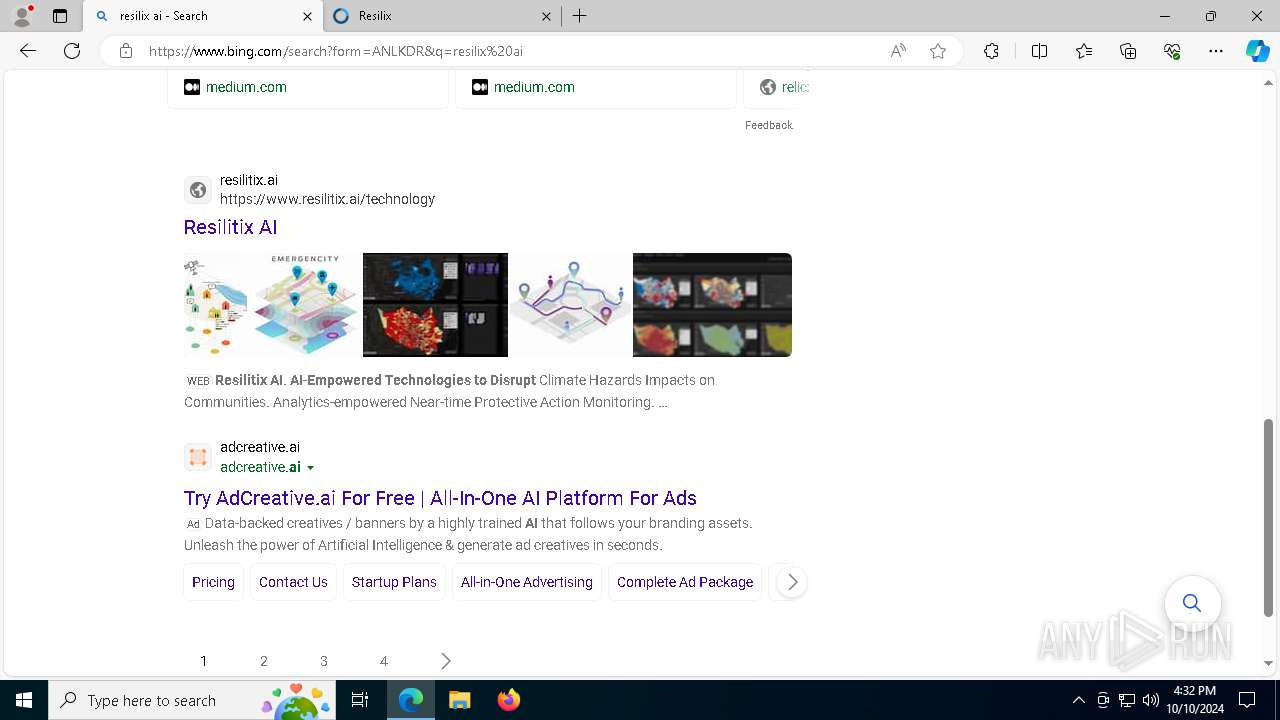Show more sitelinks with right chevron
The height and width of the screenshot is (720, 1280).
pos(792,582)
